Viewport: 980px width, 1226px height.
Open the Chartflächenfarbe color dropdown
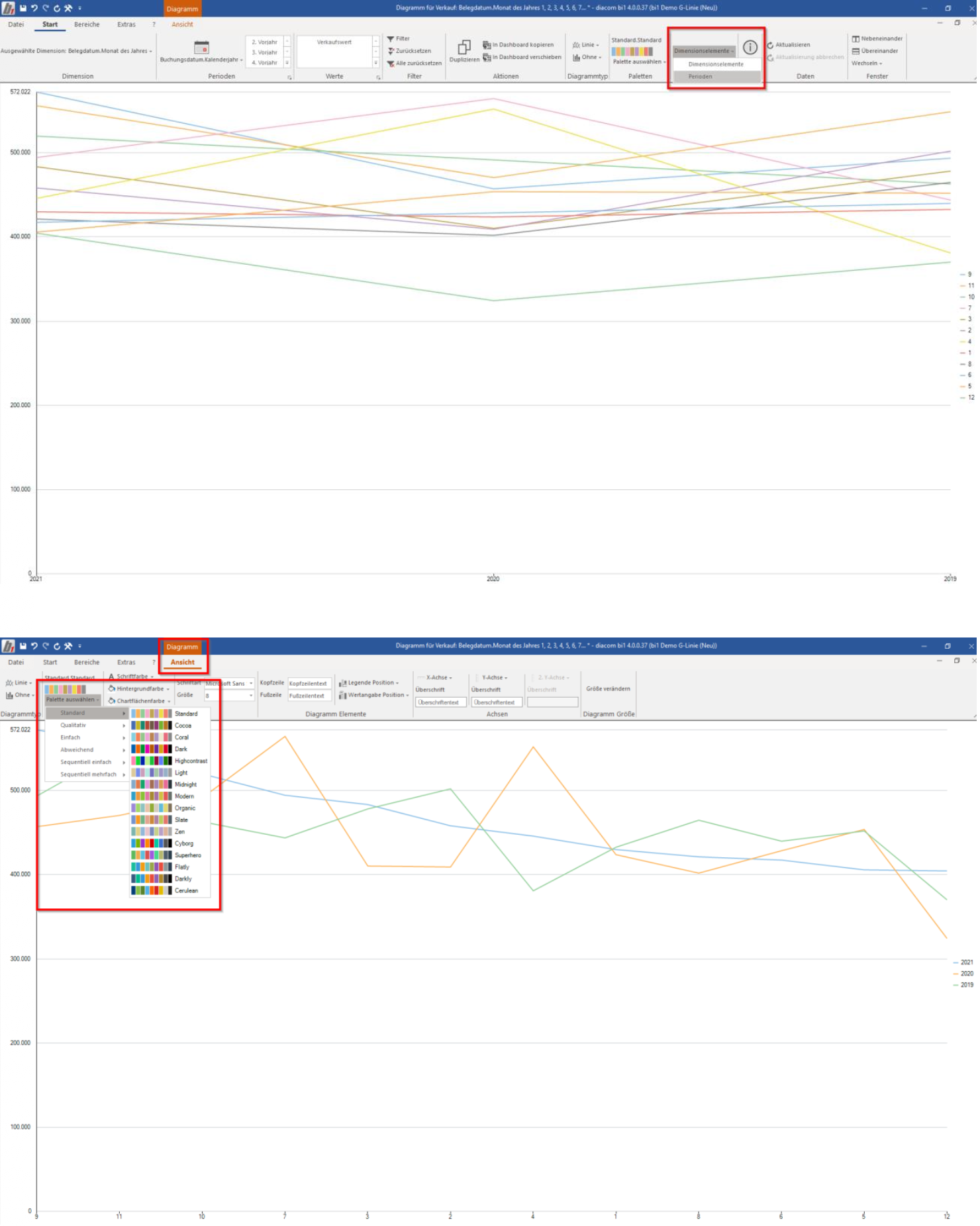[140, 701]
